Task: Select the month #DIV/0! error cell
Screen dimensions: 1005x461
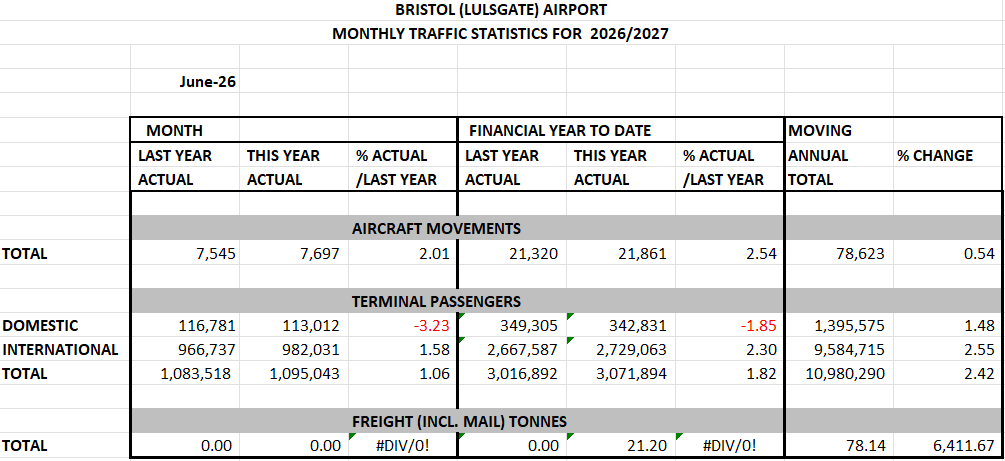Action: point(403,446)
